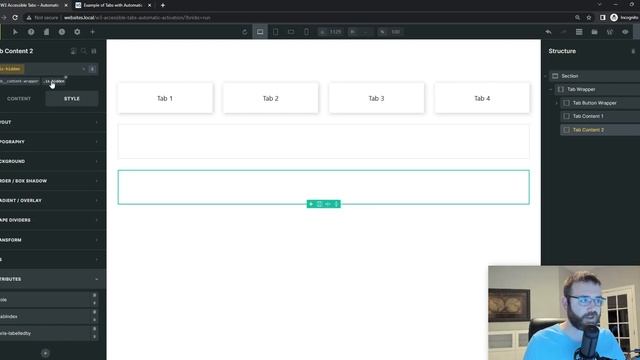Click the Tab 3 button on the canvas

click(x=376, y=98)
